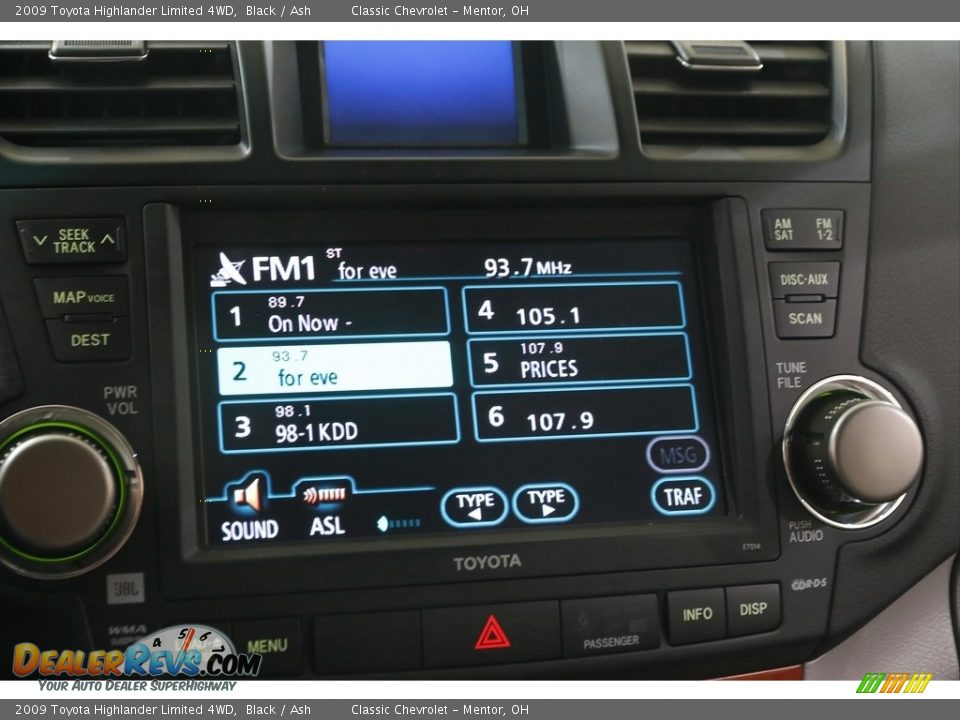The width and height of the screenshot is (960, 720).
Task: Push the INFO button
Action: pyautogui.click(x=697, y=614)
